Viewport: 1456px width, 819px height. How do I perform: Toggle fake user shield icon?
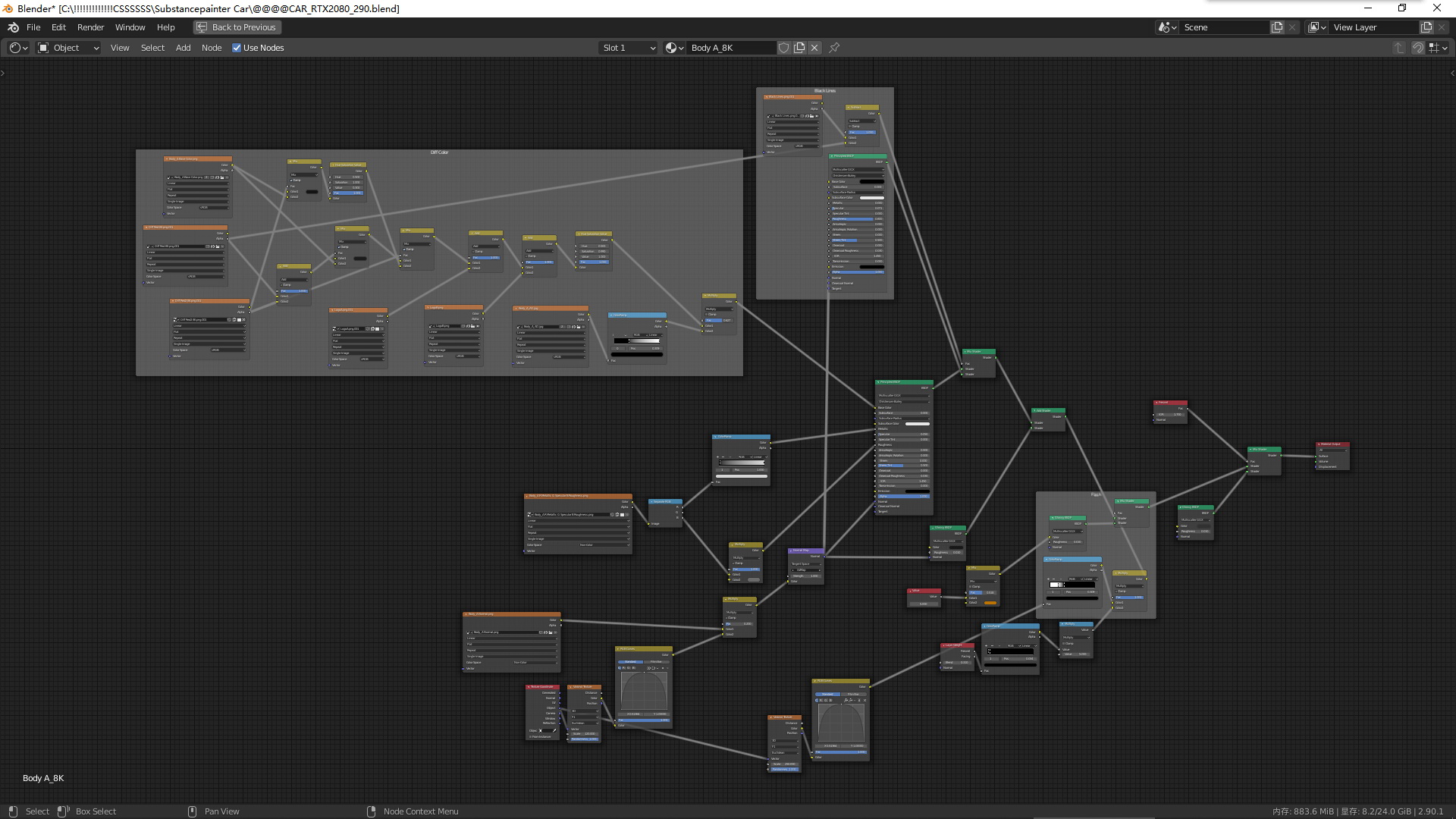click(x=784, y=48)
